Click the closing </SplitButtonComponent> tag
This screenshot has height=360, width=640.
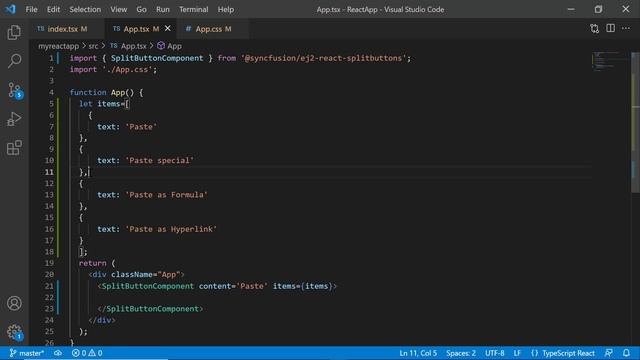(150, 309)
